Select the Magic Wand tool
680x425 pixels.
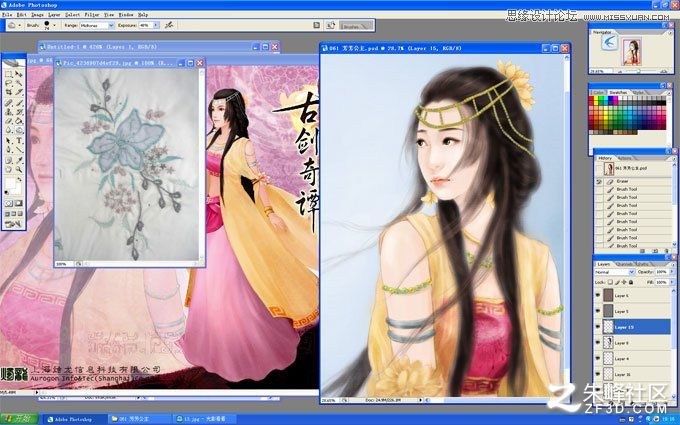[x=19, y=82]
